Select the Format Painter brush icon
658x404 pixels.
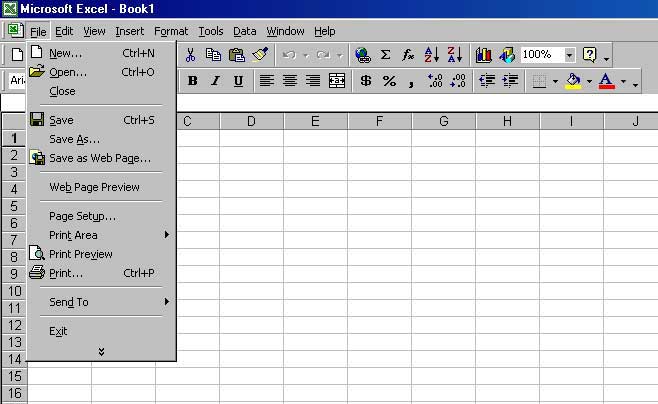tap(260, 55)
